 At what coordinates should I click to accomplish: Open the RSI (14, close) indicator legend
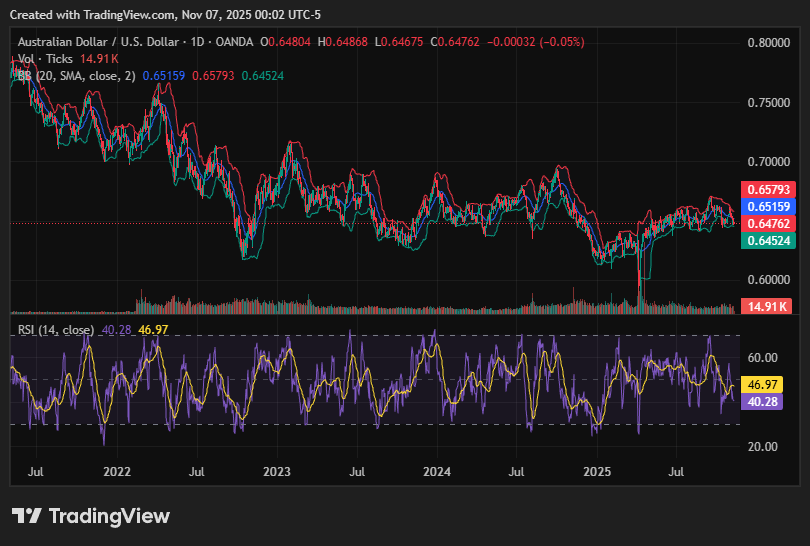[57, 330]
